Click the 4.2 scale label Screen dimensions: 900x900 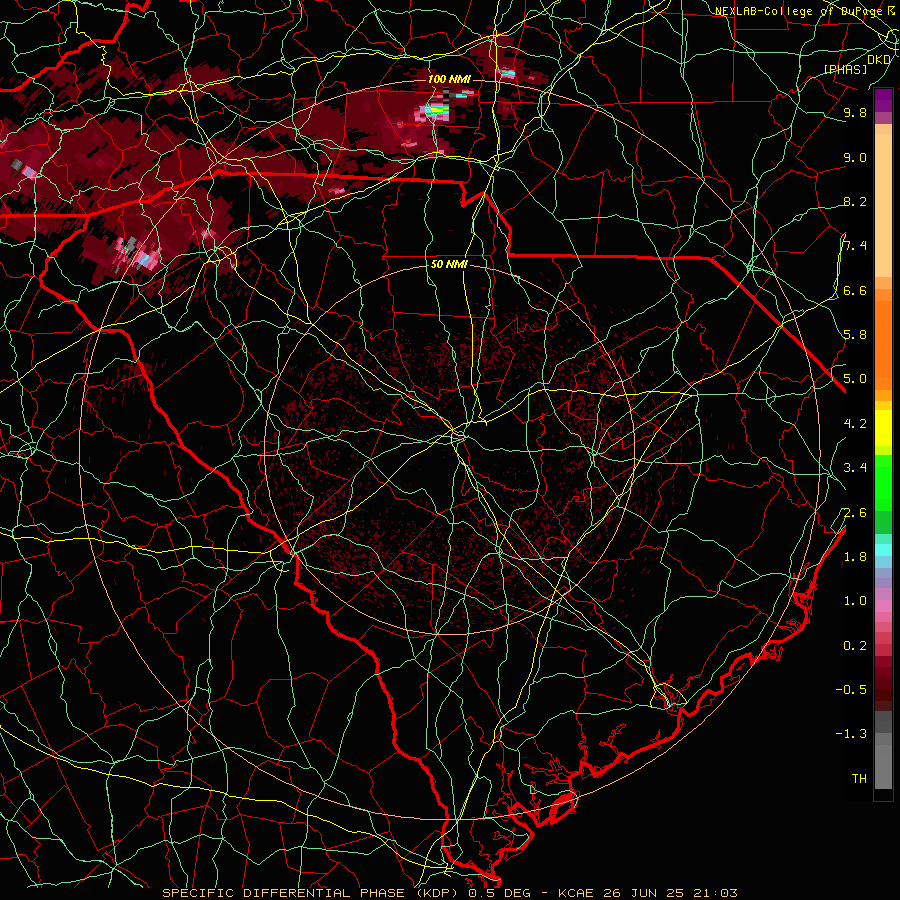855,424
